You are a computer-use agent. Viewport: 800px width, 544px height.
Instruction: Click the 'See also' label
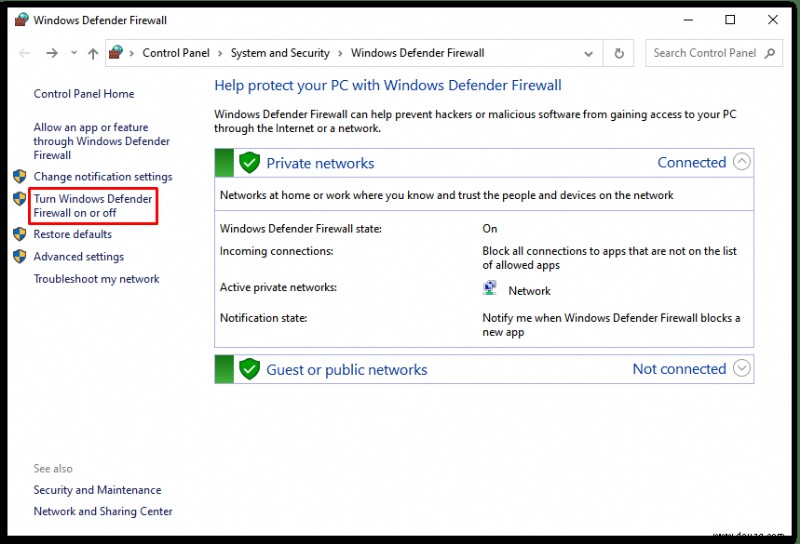(x=53, y=468)
